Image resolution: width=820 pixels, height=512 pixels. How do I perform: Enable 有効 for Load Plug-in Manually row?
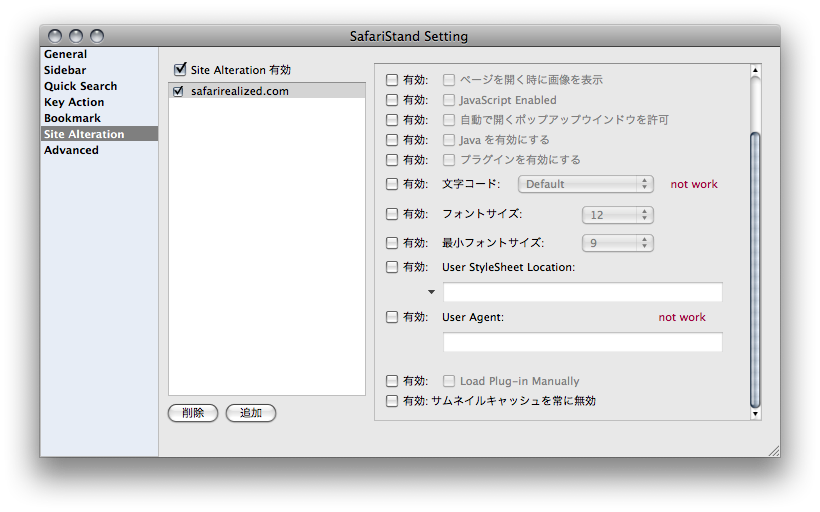point(392,381)
